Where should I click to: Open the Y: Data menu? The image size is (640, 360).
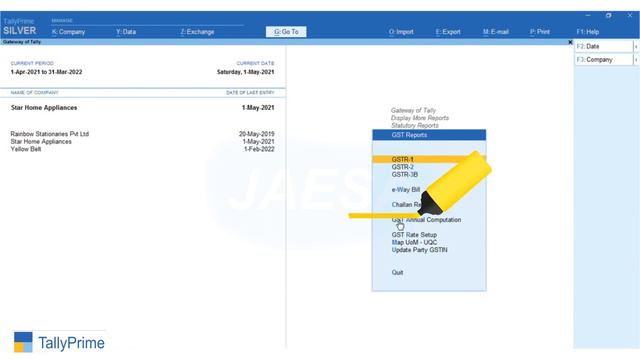(x=126, y=32)
